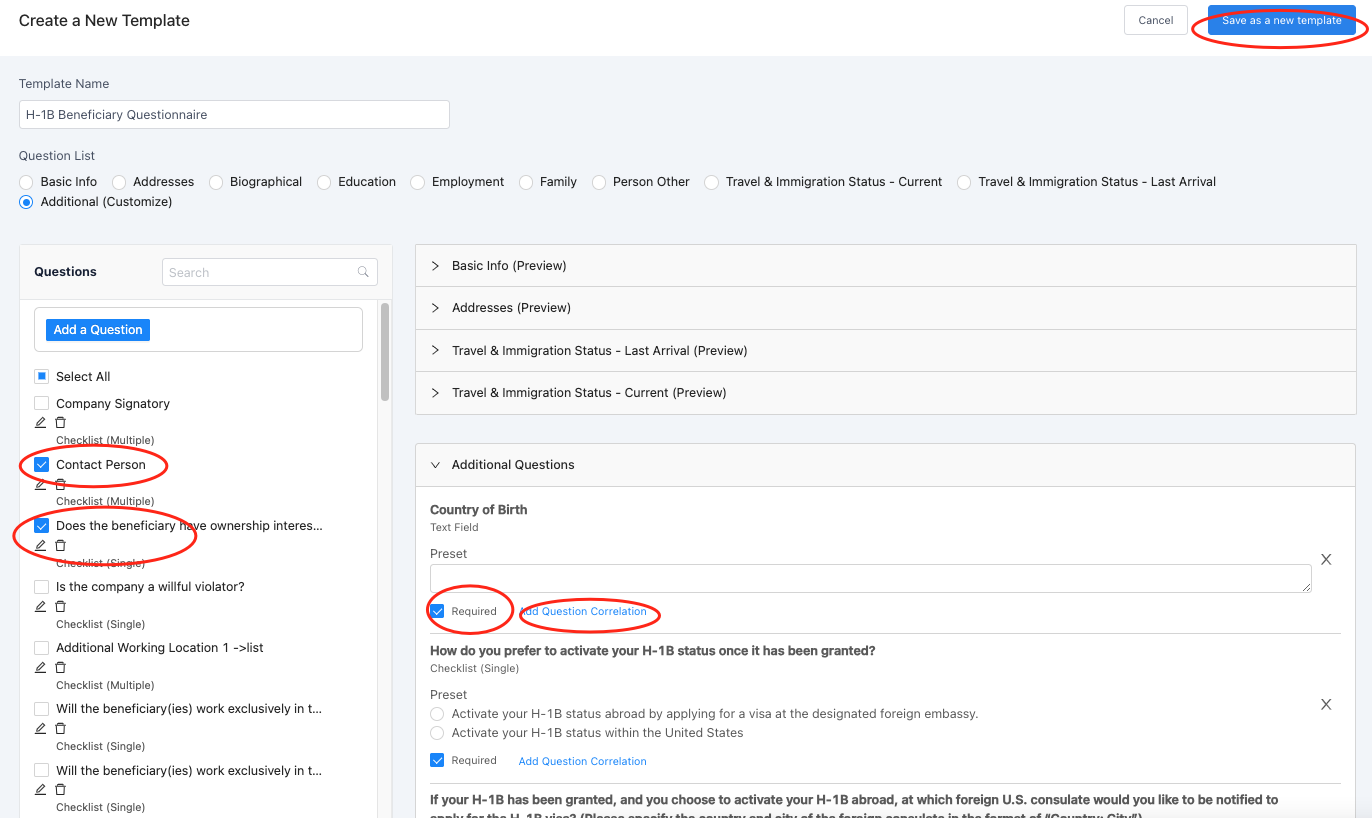Click the Country of Birth preset text area
The image size is (1372, 818).
click(871, 578)
